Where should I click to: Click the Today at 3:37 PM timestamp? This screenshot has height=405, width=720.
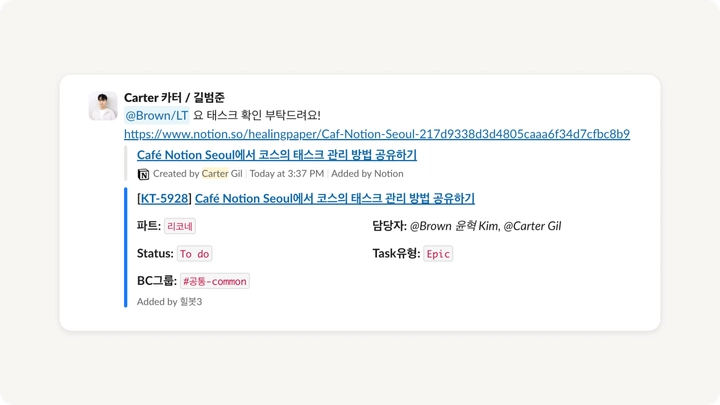pos(287,174)
